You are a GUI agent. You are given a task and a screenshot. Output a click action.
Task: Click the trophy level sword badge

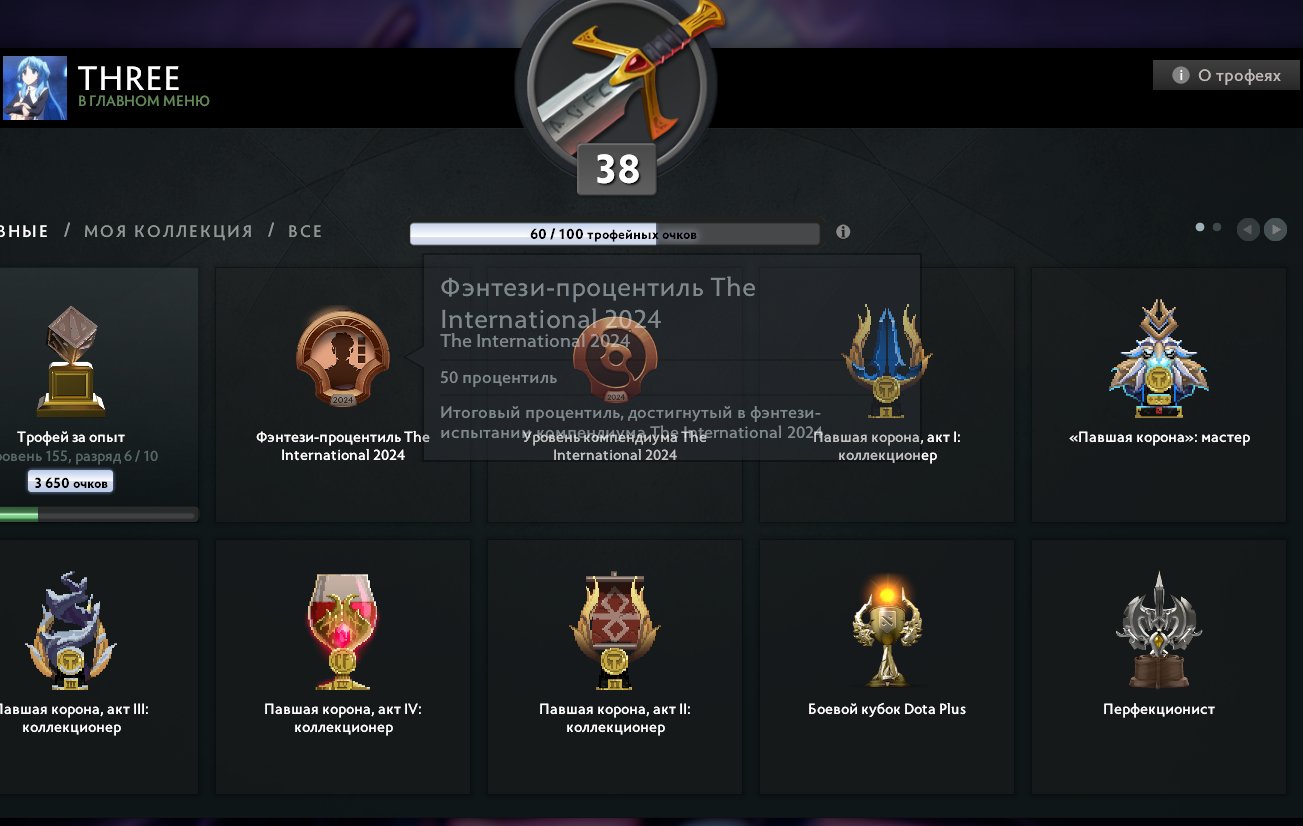click(x=616, y=93)
